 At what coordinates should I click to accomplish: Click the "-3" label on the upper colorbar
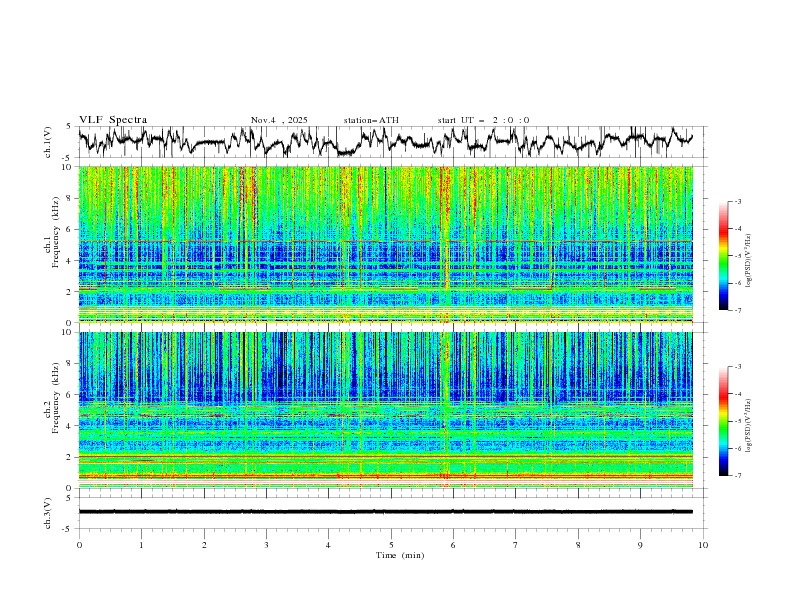click(x=738, y=201)
